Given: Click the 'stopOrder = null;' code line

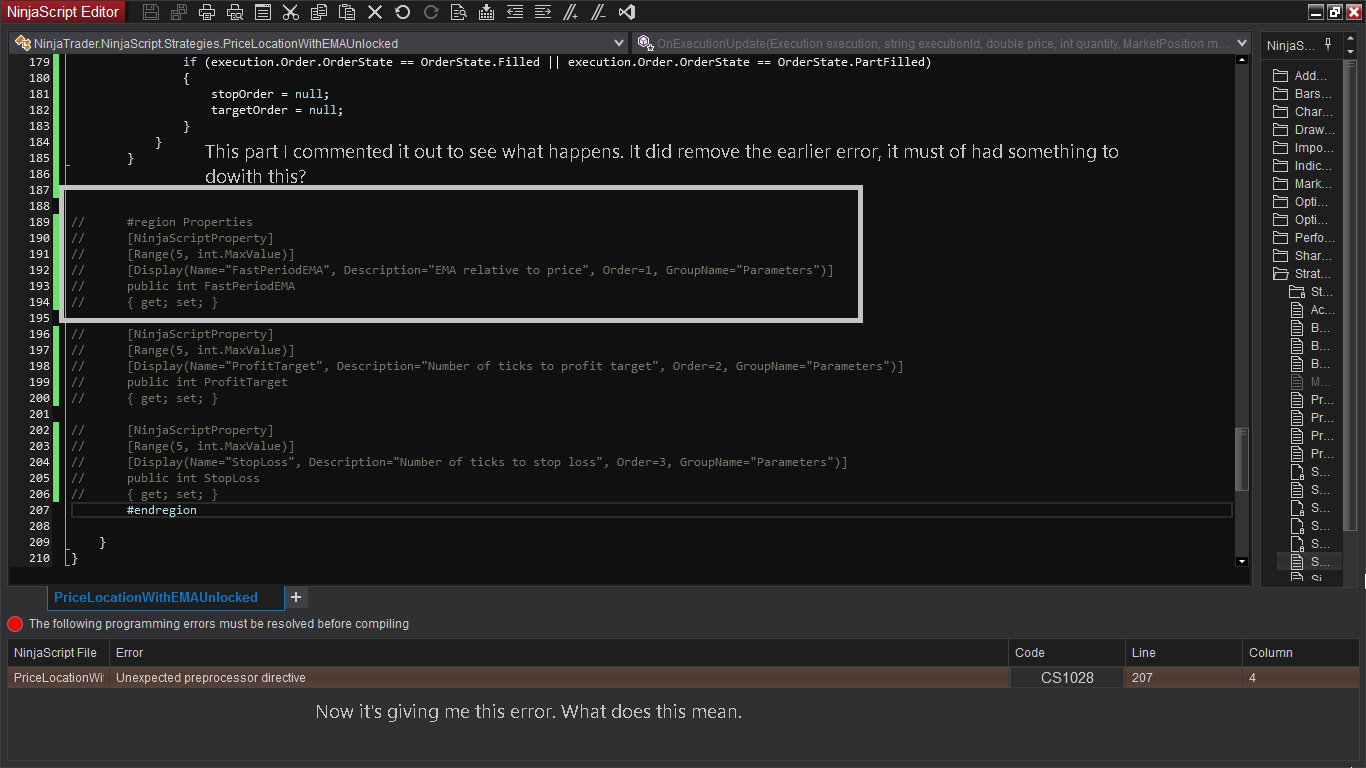Looking at the screenshot, I should 270,94.
